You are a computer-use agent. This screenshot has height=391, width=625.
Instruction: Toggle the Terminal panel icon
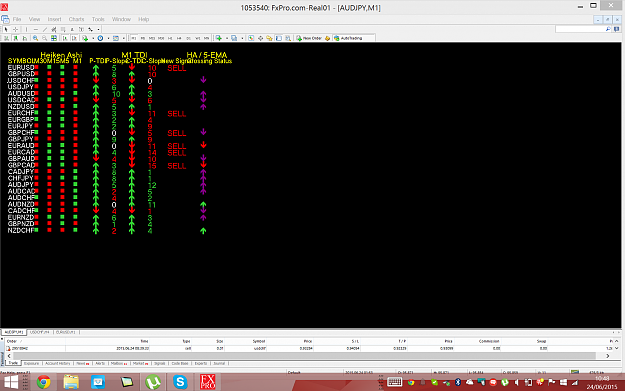tap(279, 38)
